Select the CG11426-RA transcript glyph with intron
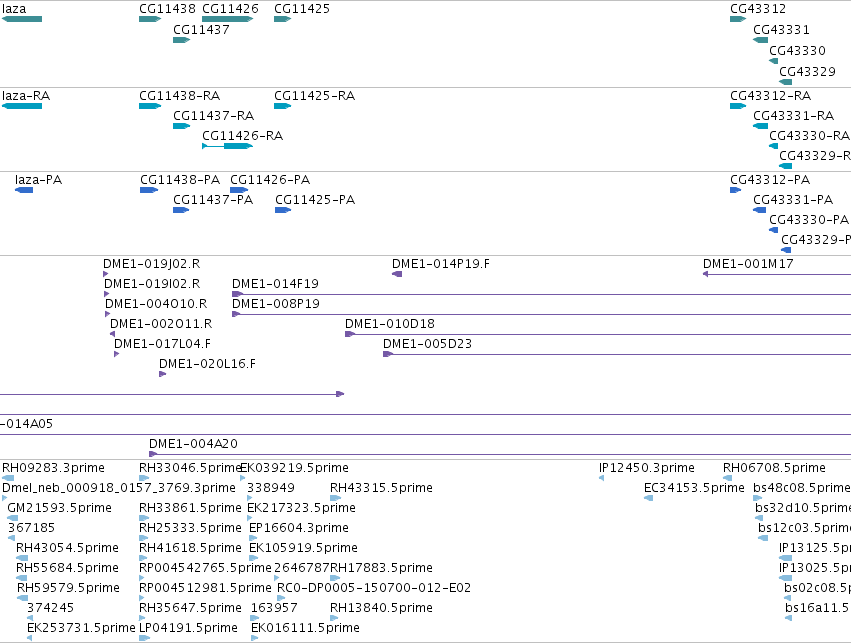The height and width of the screenshot is (643, 851). (227, 146)
